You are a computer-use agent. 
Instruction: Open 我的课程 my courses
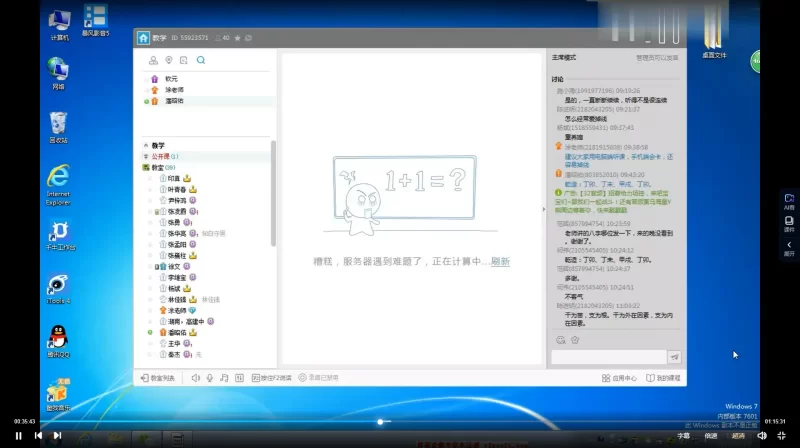(664, 378)
